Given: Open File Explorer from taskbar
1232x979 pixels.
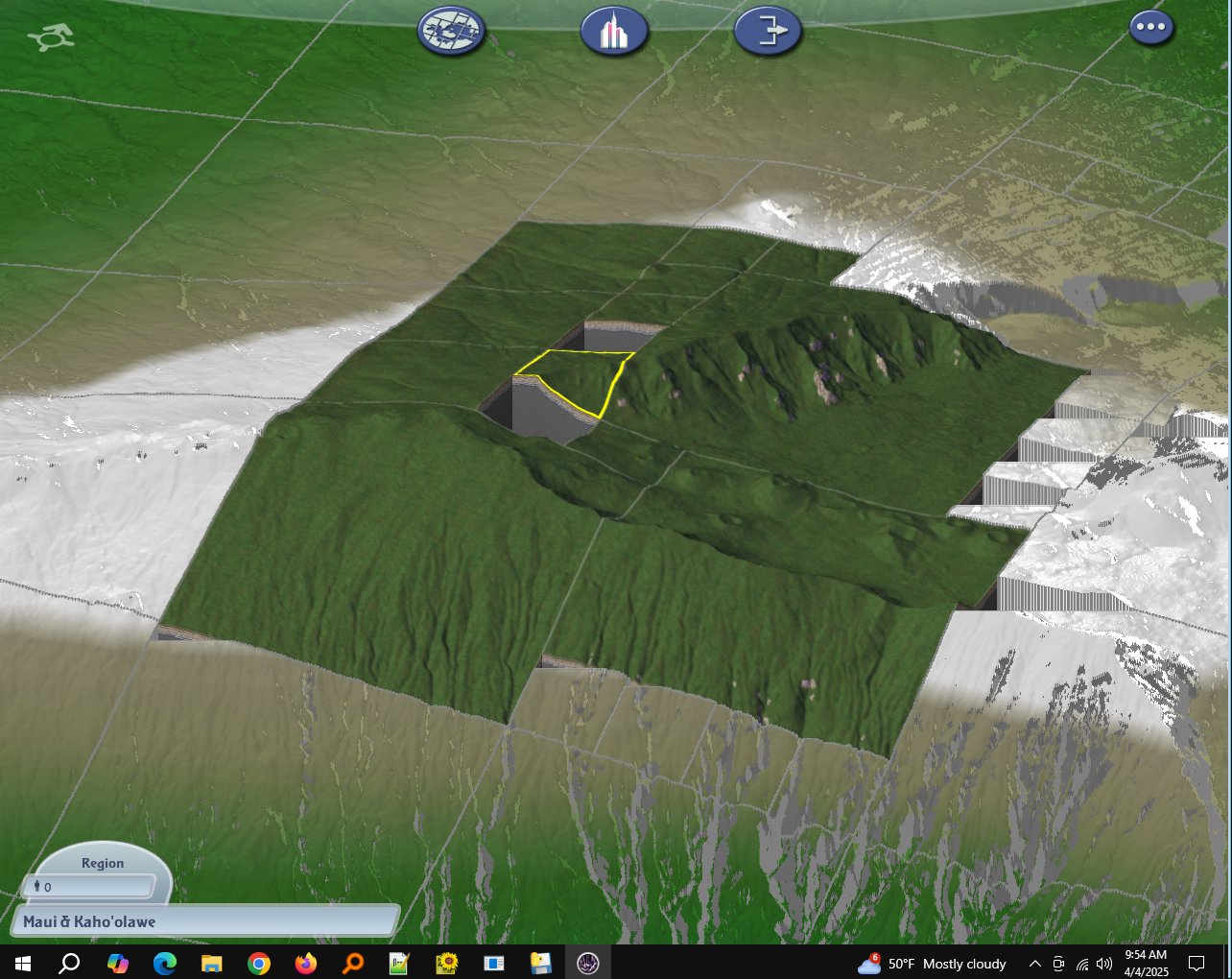Looking at the screenshot, I should pyautogui.click(x=212, y=963).
